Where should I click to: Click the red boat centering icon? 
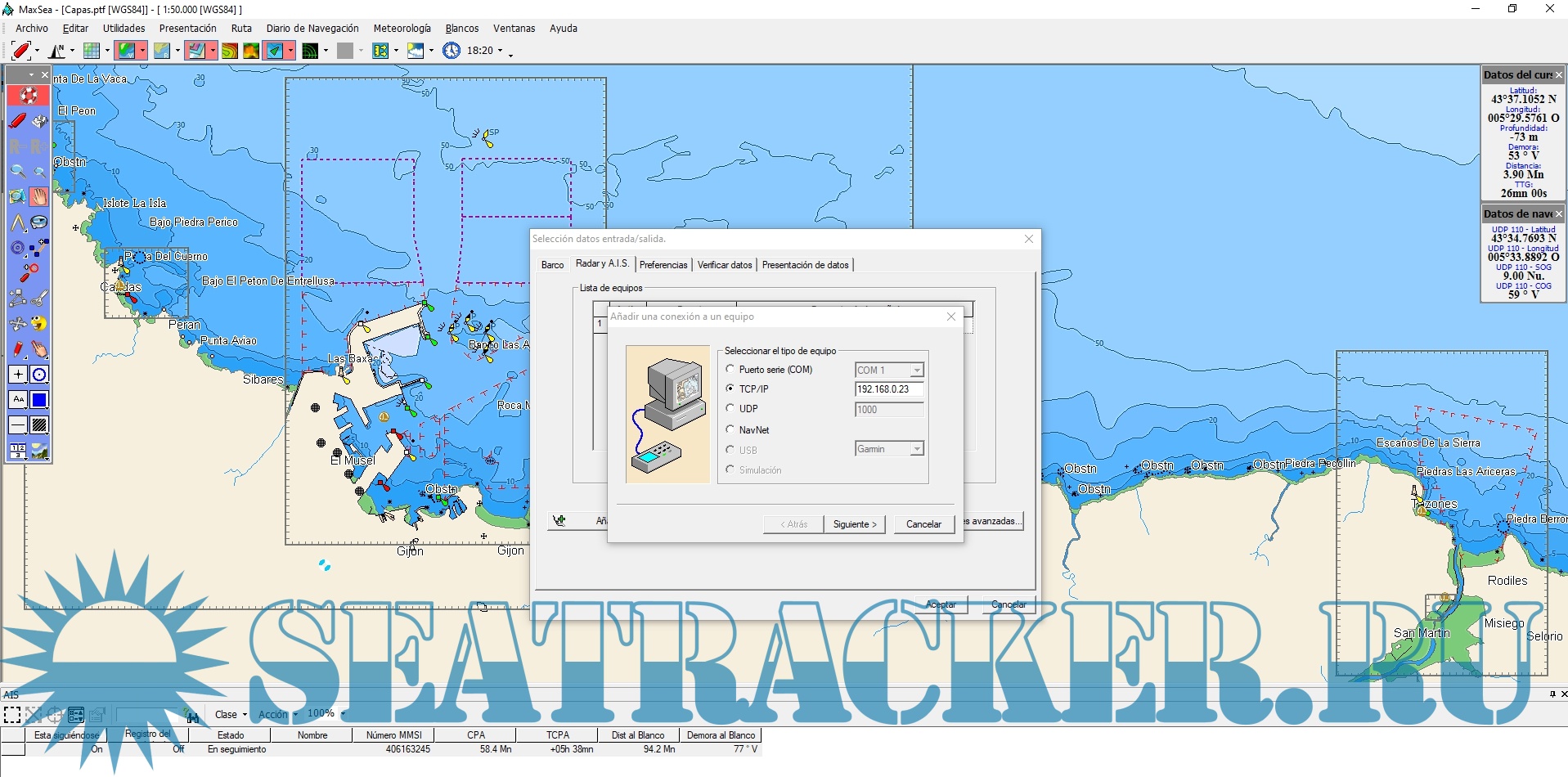coord(20,51)
